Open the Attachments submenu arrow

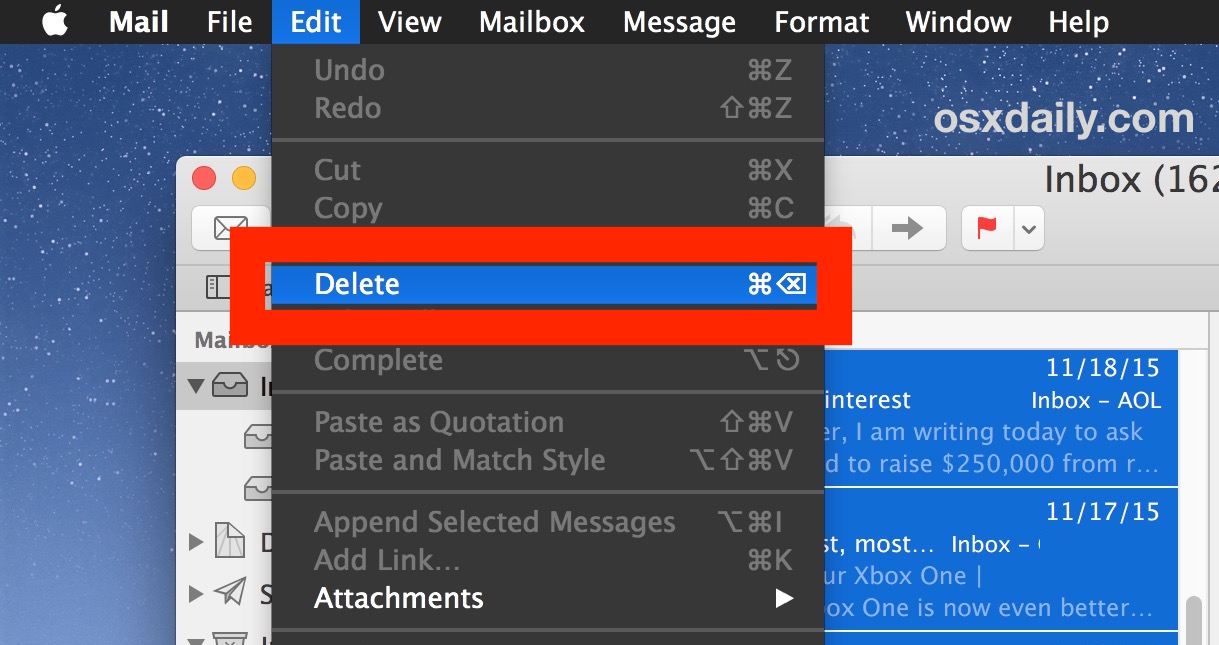pos(785,598)
